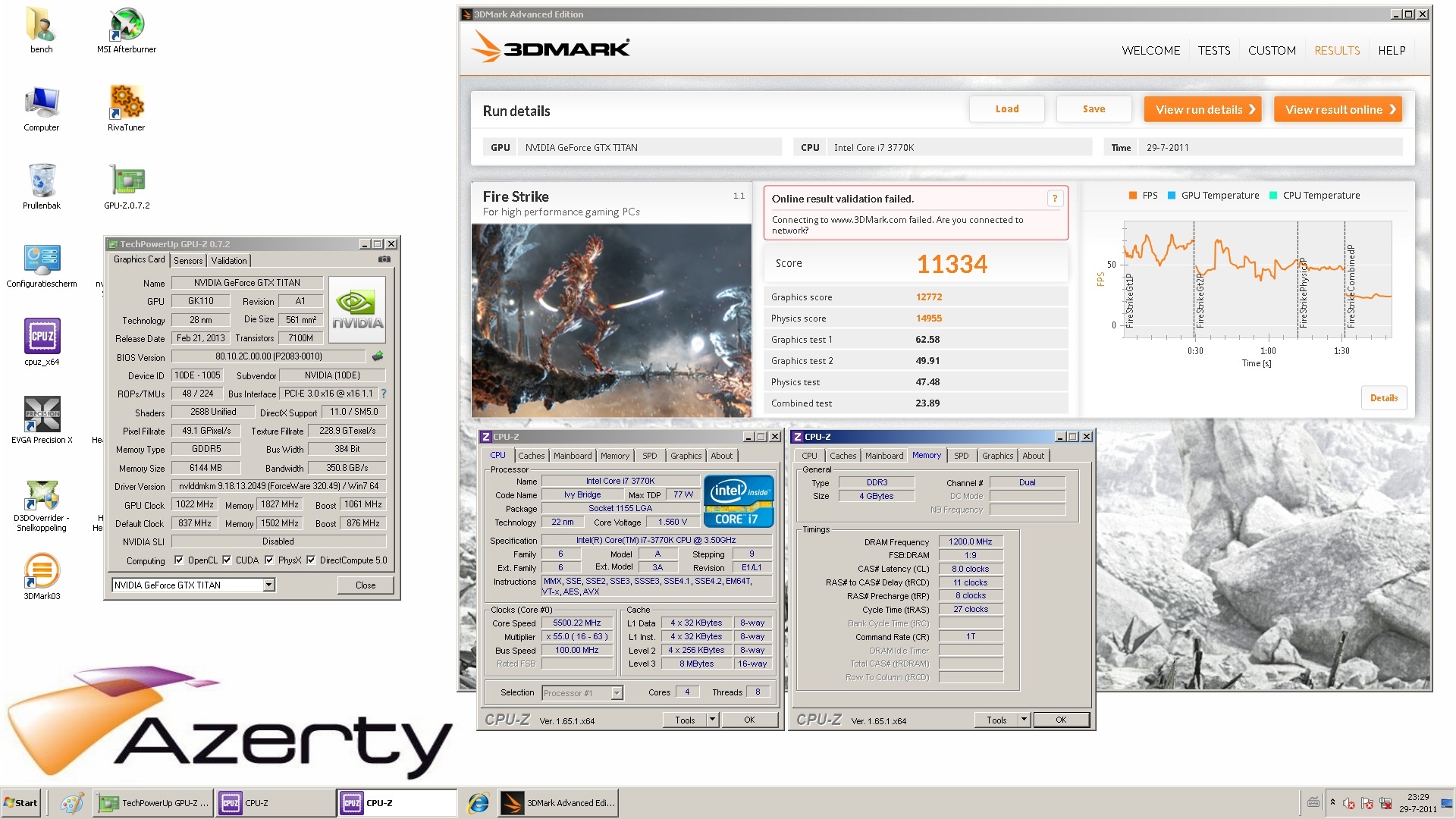Expand the GPU selection dropdown in GPU-Z
1456x819 pixels.
pyautogui.click(x=268, y=585)
